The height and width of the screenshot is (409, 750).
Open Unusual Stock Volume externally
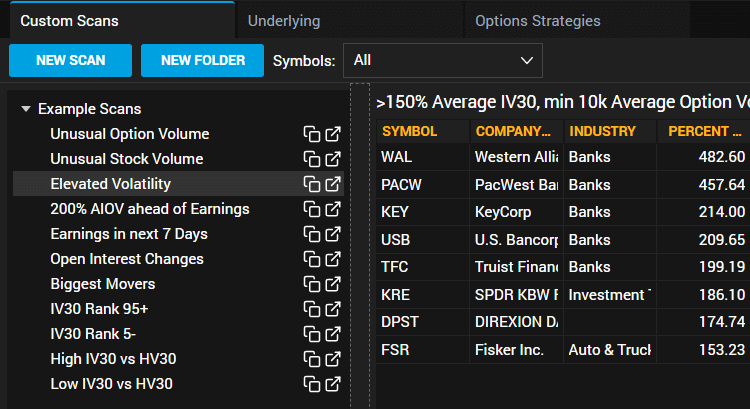(x=333, y=159)
